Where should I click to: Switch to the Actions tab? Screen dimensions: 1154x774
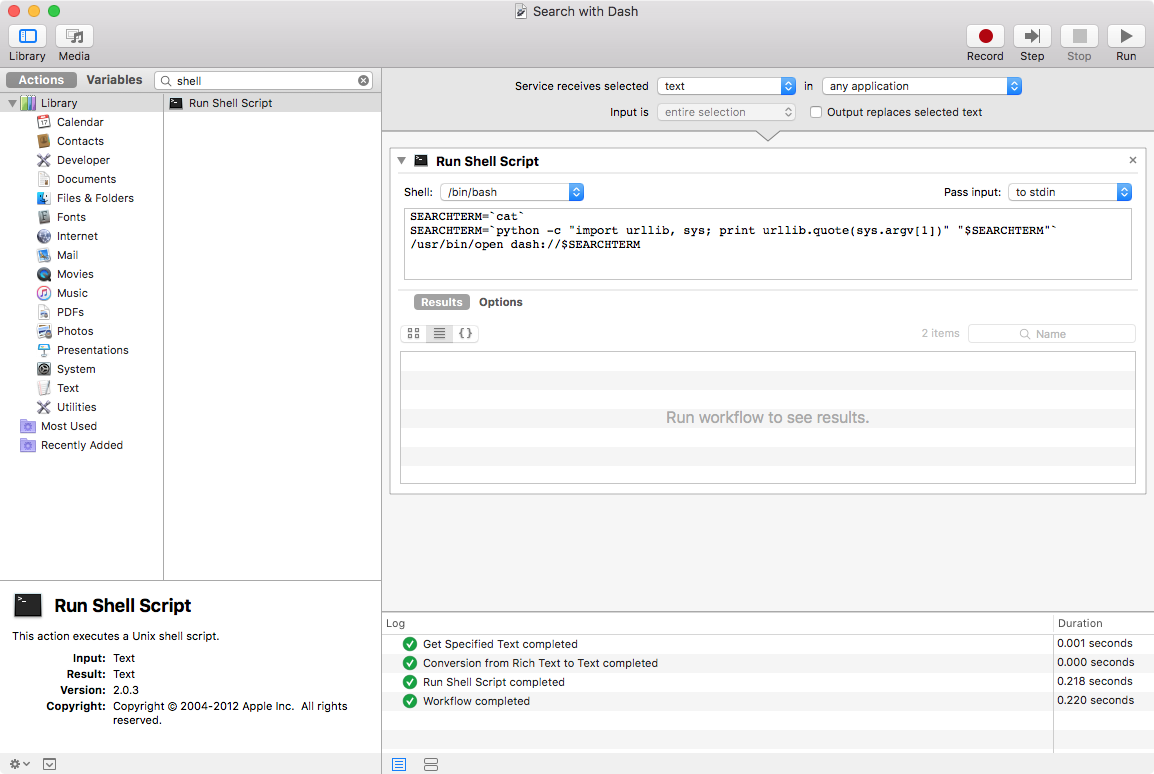coord(41,80)
